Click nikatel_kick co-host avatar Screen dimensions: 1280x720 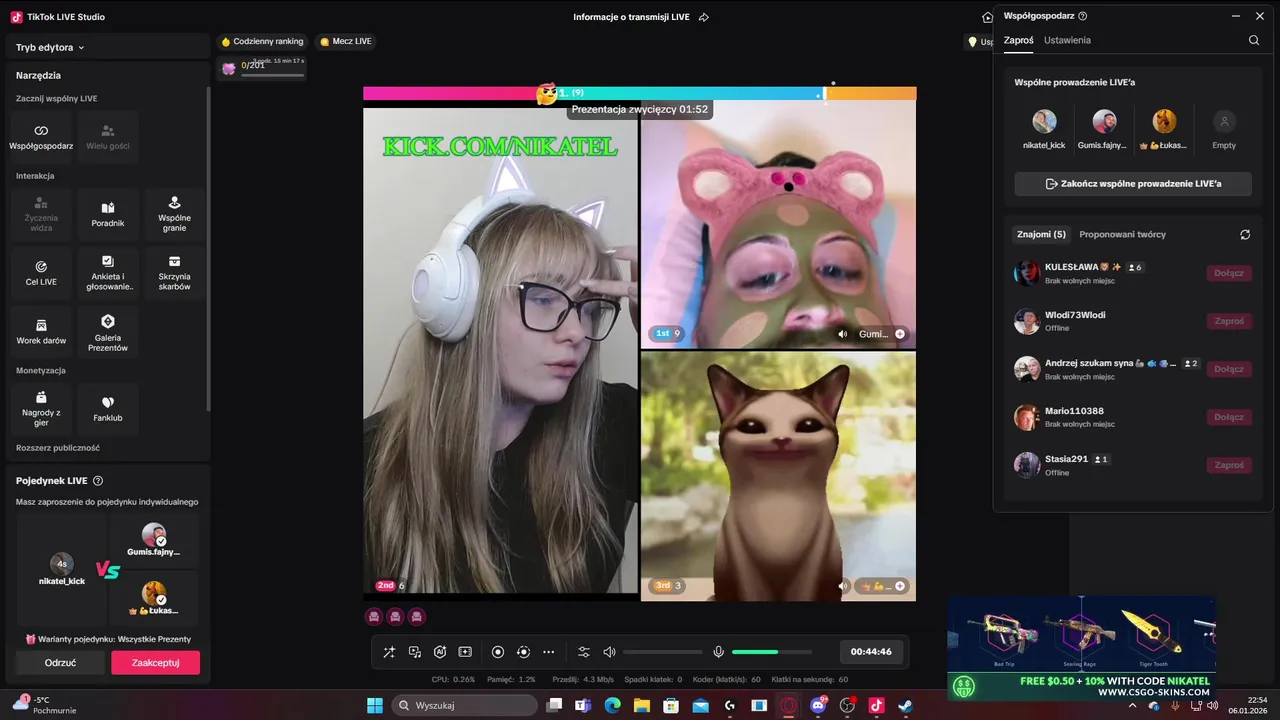[x=1044, y=122]
